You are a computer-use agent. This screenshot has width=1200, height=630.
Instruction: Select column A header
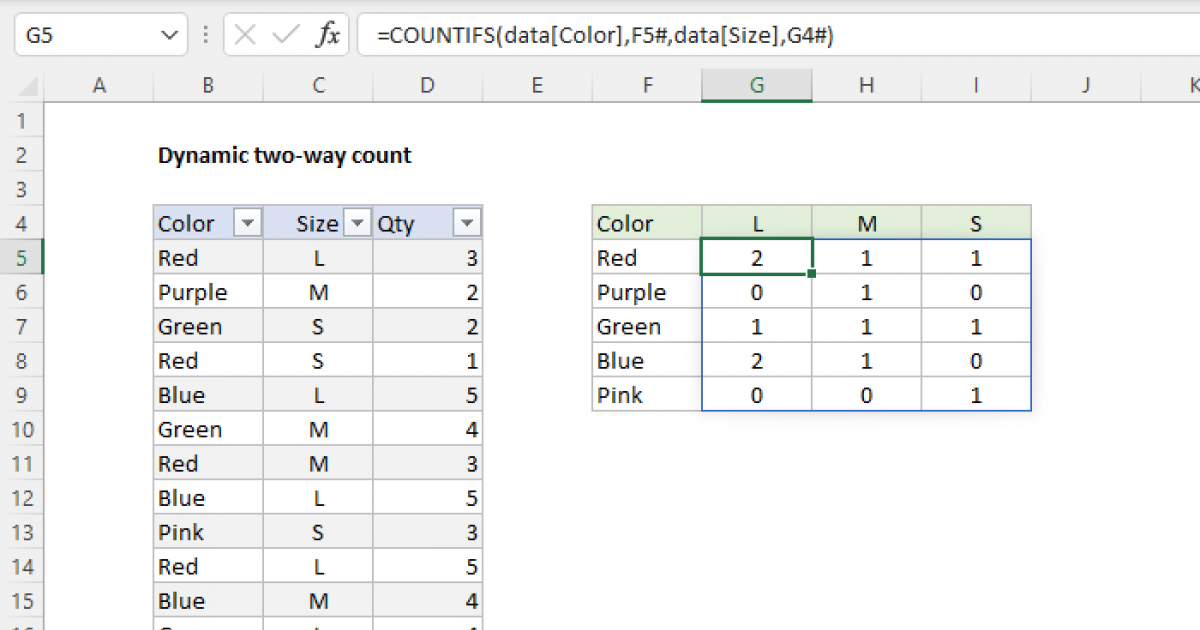pos(99,85)
